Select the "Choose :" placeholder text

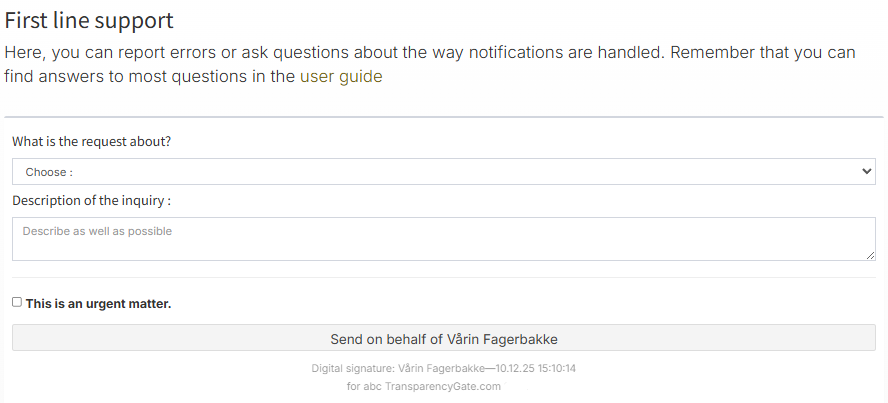tap(49, 172)
